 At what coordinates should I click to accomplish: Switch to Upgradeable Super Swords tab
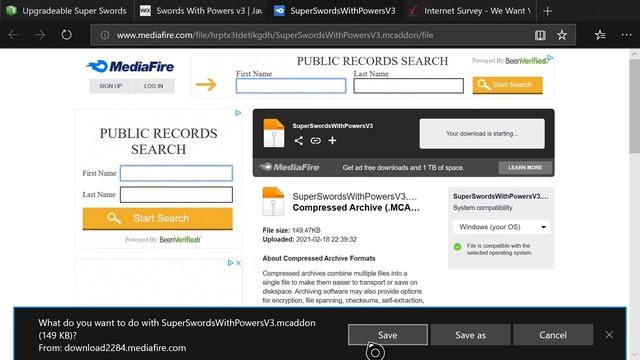tap(67, 11)
